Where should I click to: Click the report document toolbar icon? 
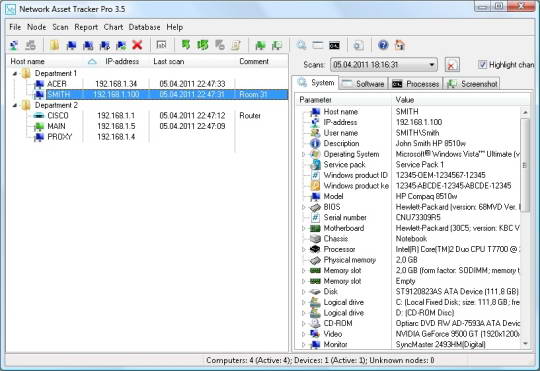(x=236, y=45)
